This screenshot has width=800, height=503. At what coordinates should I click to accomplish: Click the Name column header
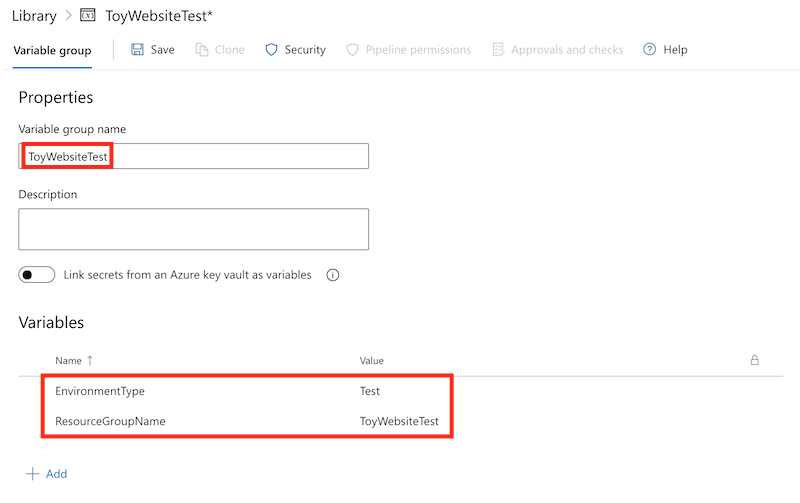tap(68, 361)
